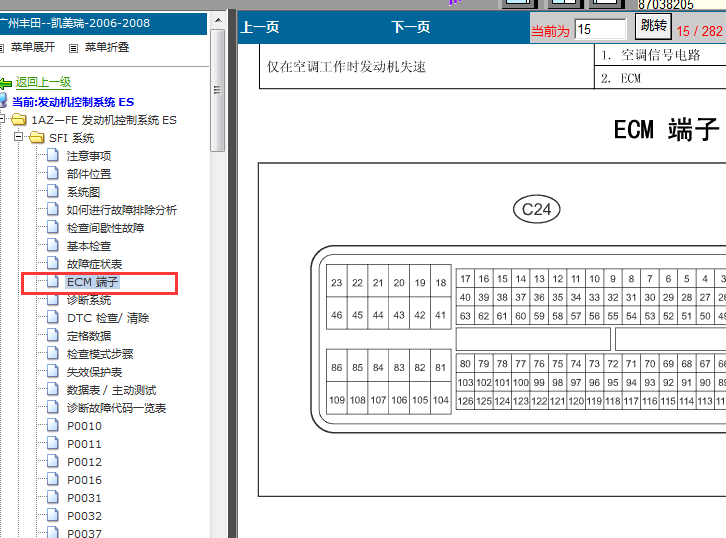The image size is (726, 538).
Task: Open 数据表 / 主动测试 tree item
Action: click(112, 390)
